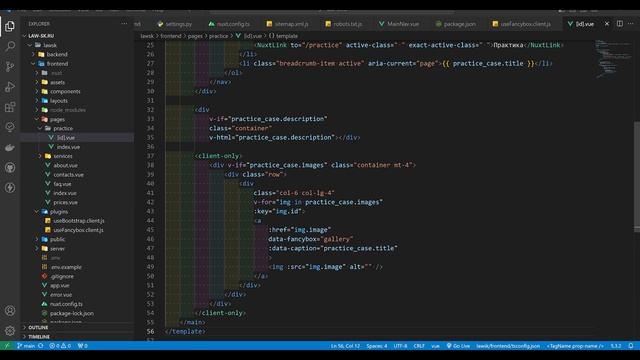
Task: Switch to the useFancybox.client.js tab
Action: click(x=521, y=24)
